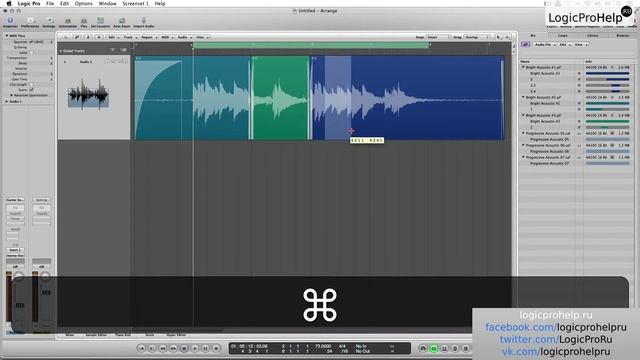Image resolution: width=640 pixels, height=360 pixels.
Task: Open the Arrange local Region menu
Action: pos(149,37)
